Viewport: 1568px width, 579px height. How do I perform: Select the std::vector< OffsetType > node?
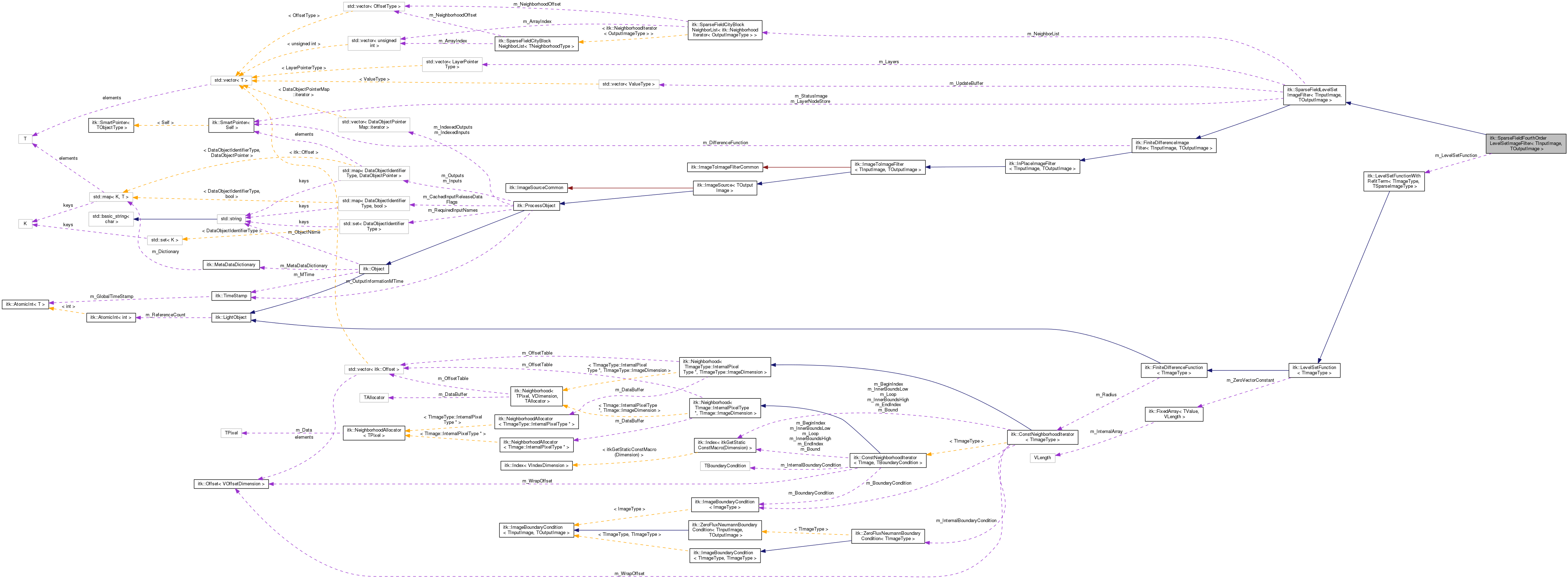click(373, 6)
